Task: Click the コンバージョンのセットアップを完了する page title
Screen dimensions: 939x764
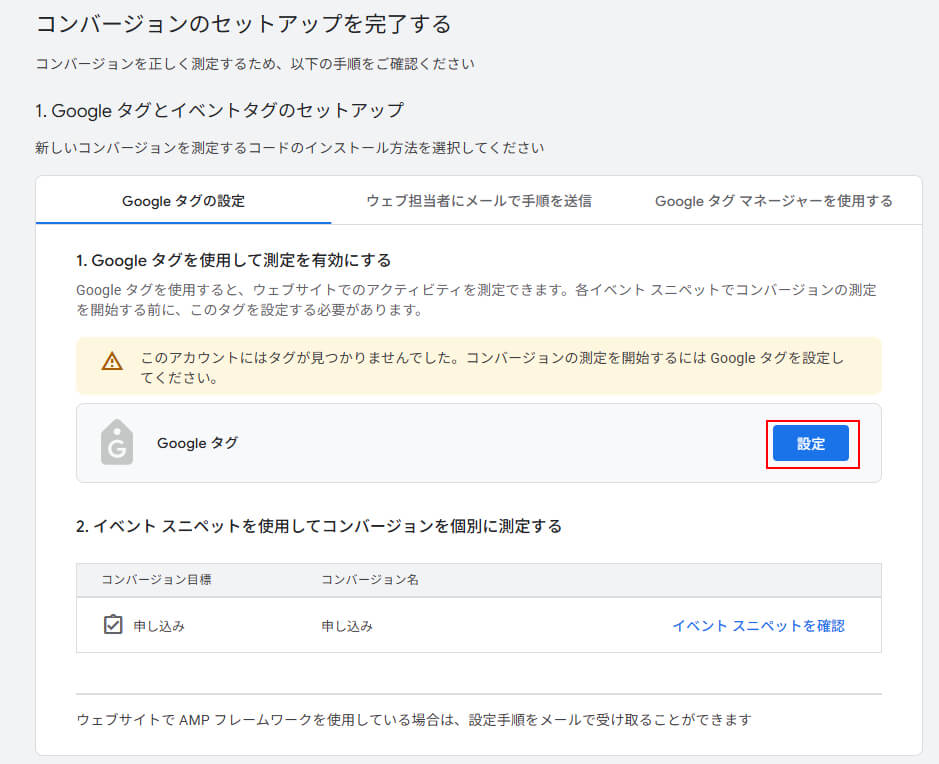Action: tap(243, 23)
